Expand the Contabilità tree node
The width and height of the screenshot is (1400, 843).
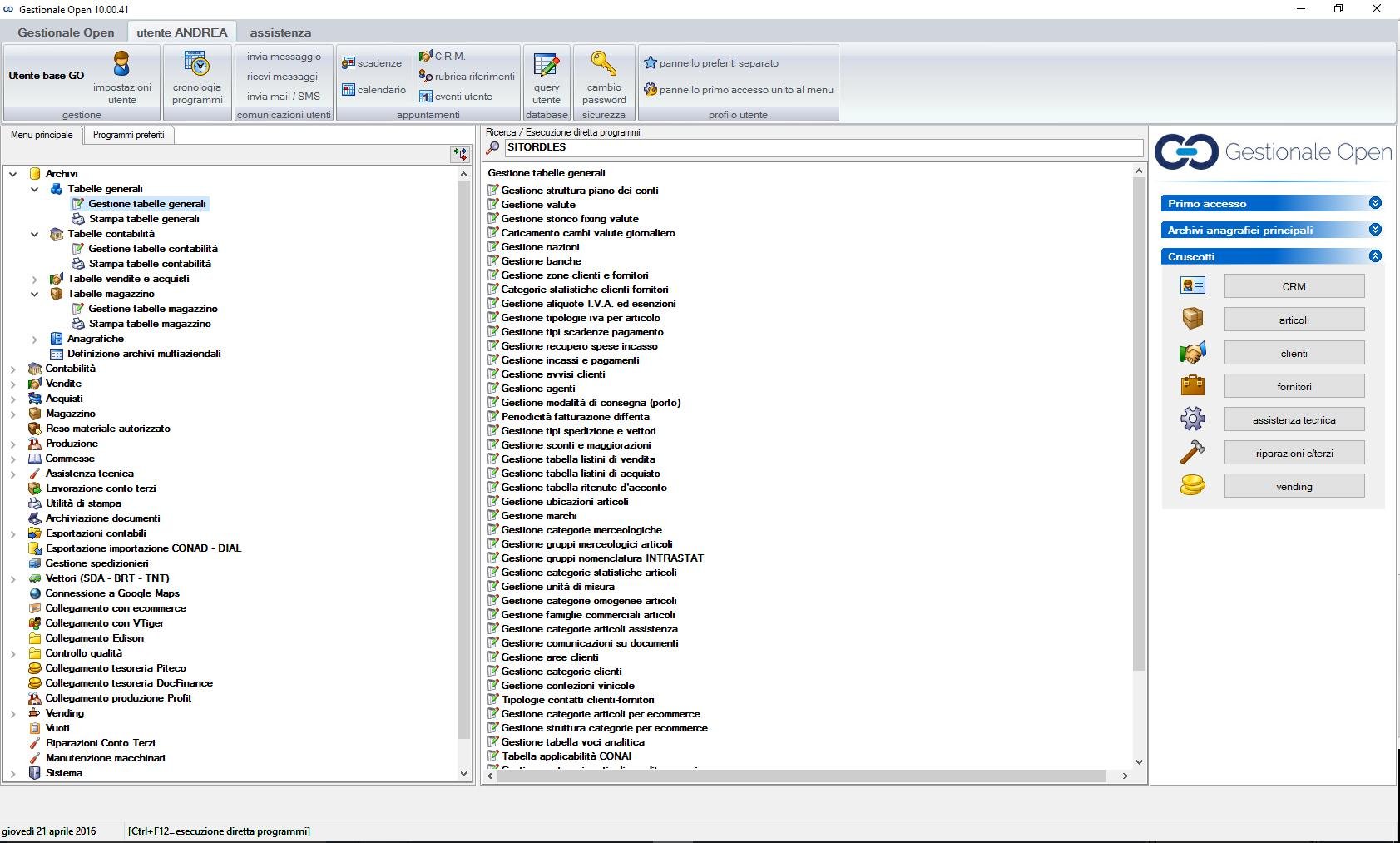(x=12, y=368)
